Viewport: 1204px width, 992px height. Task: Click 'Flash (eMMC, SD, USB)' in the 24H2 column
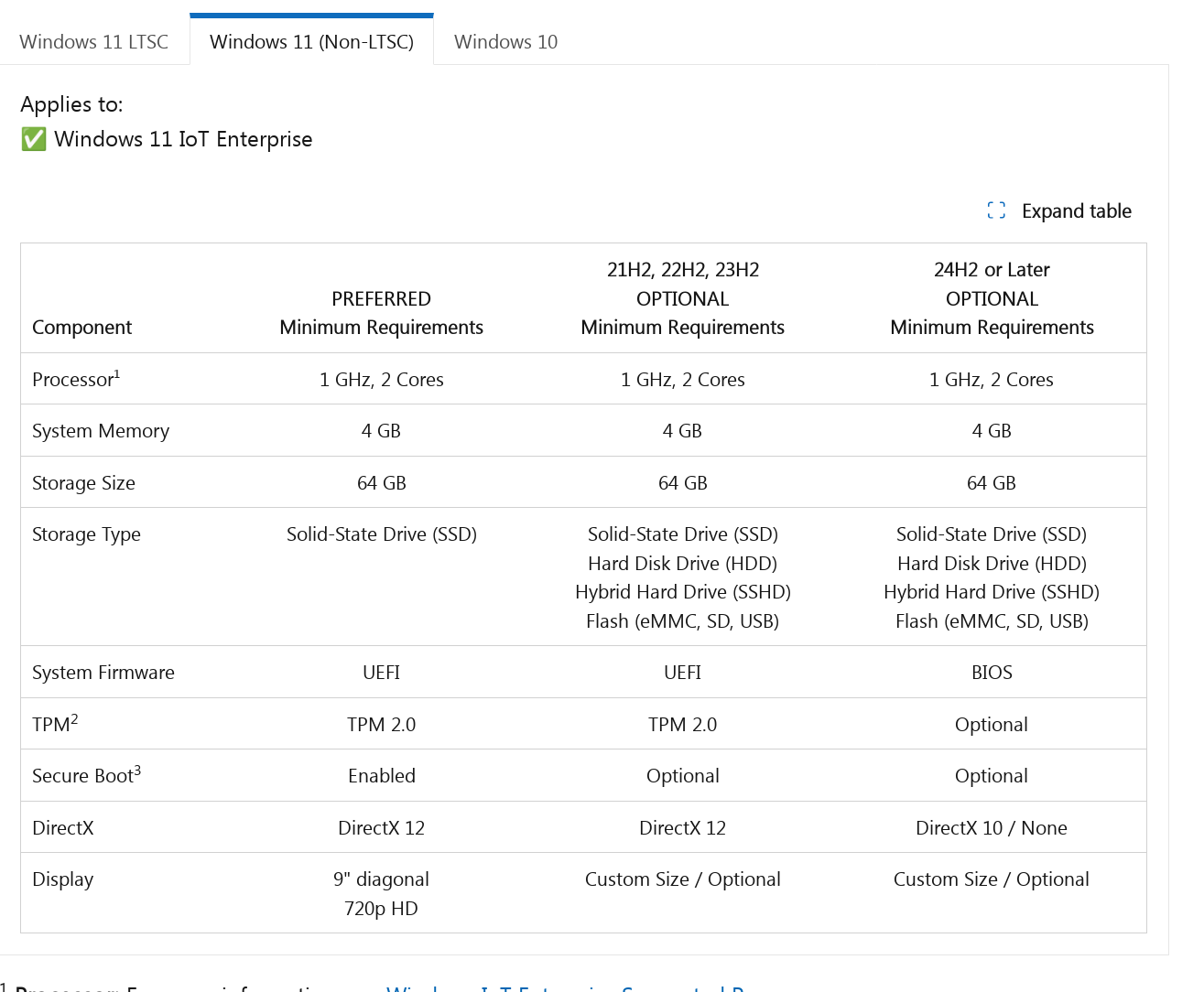(x=992, y=621)
